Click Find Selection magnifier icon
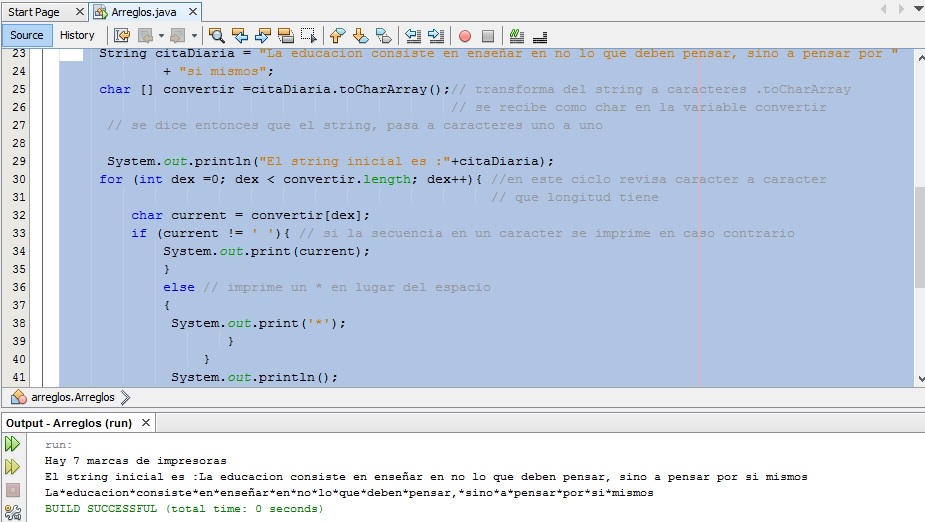The width and height of the screenshot is (925, 522). [x=216, y=35]
